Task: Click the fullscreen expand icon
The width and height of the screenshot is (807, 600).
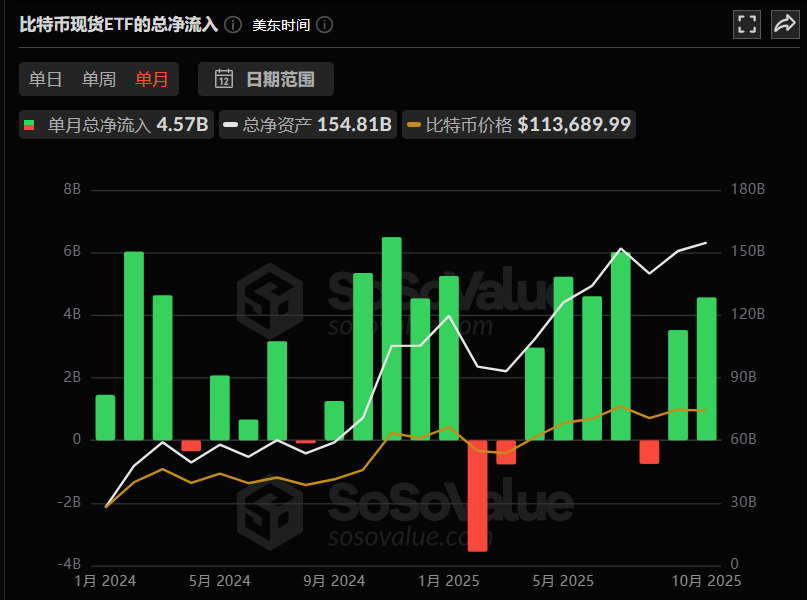Action: 746,24
